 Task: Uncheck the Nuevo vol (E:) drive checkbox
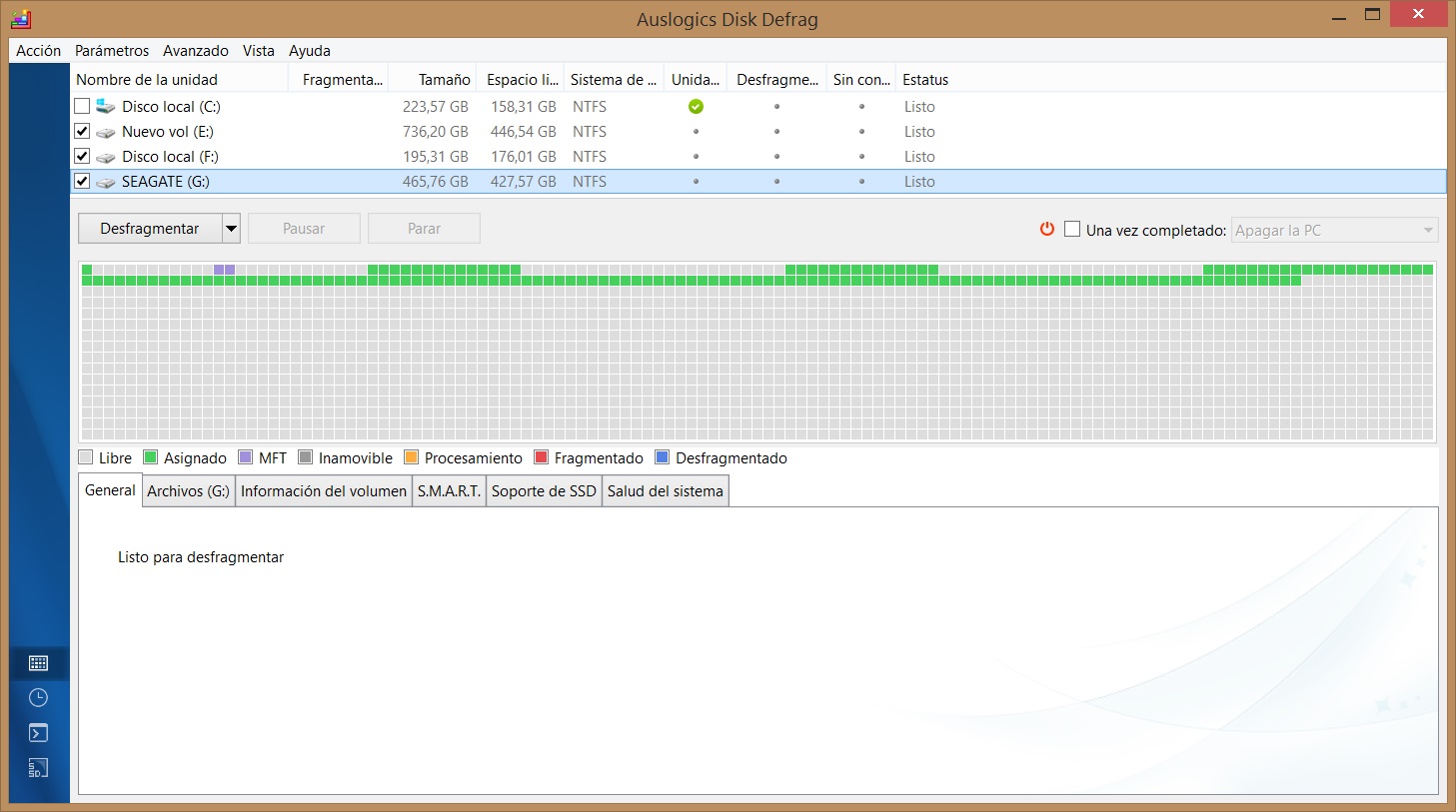(82, 131)
